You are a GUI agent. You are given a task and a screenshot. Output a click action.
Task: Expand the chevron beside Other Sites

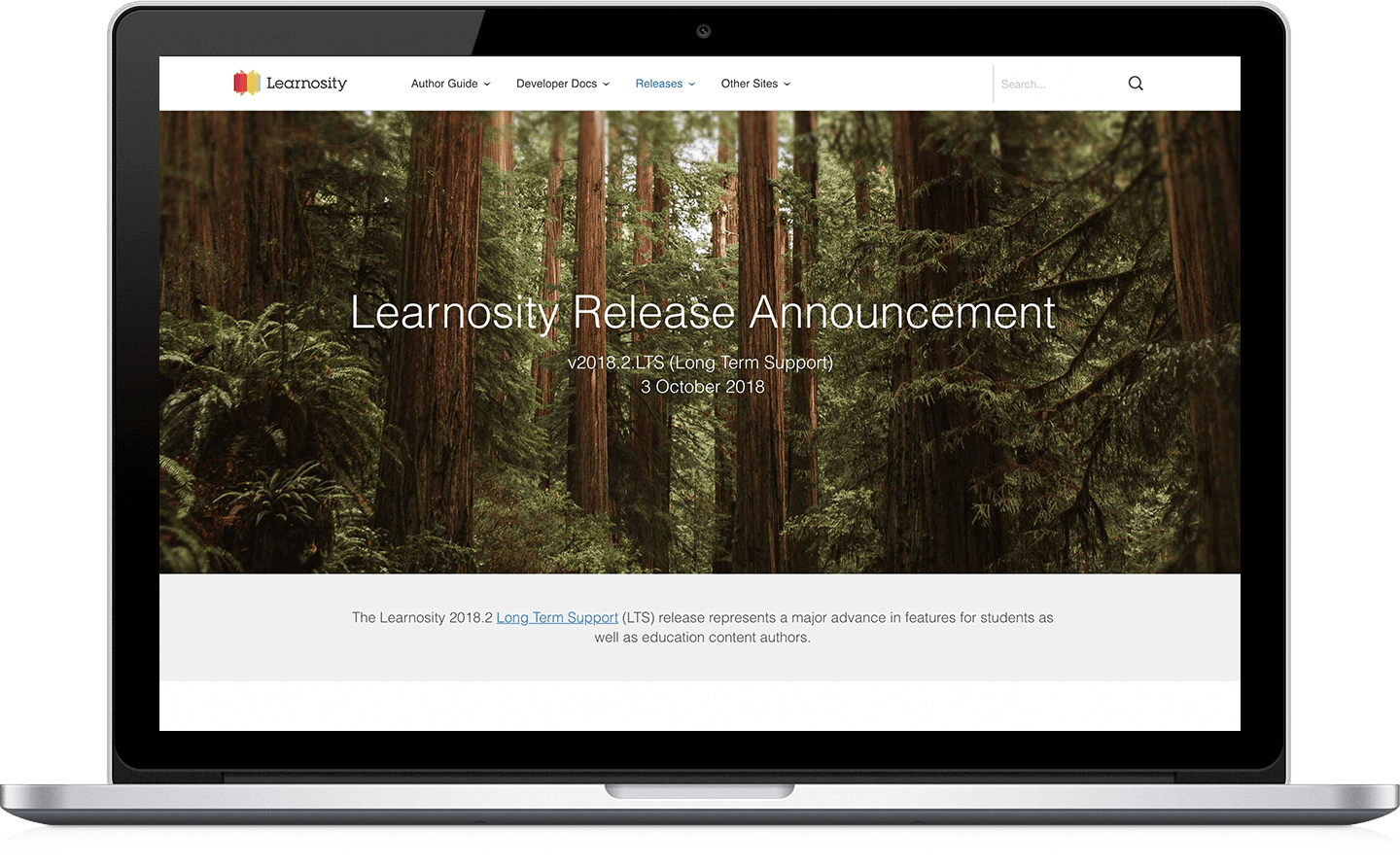(787, 85)
